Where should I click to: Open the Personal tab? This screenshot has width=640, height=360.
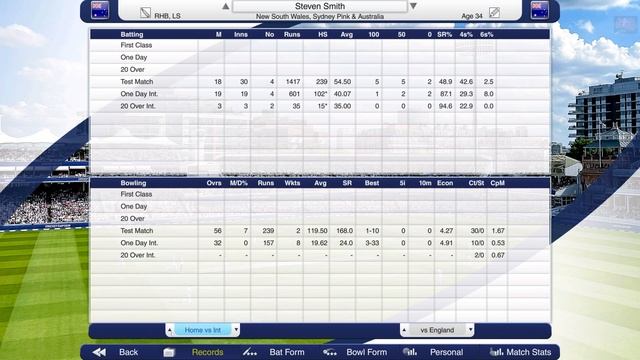tap(447, 352)
